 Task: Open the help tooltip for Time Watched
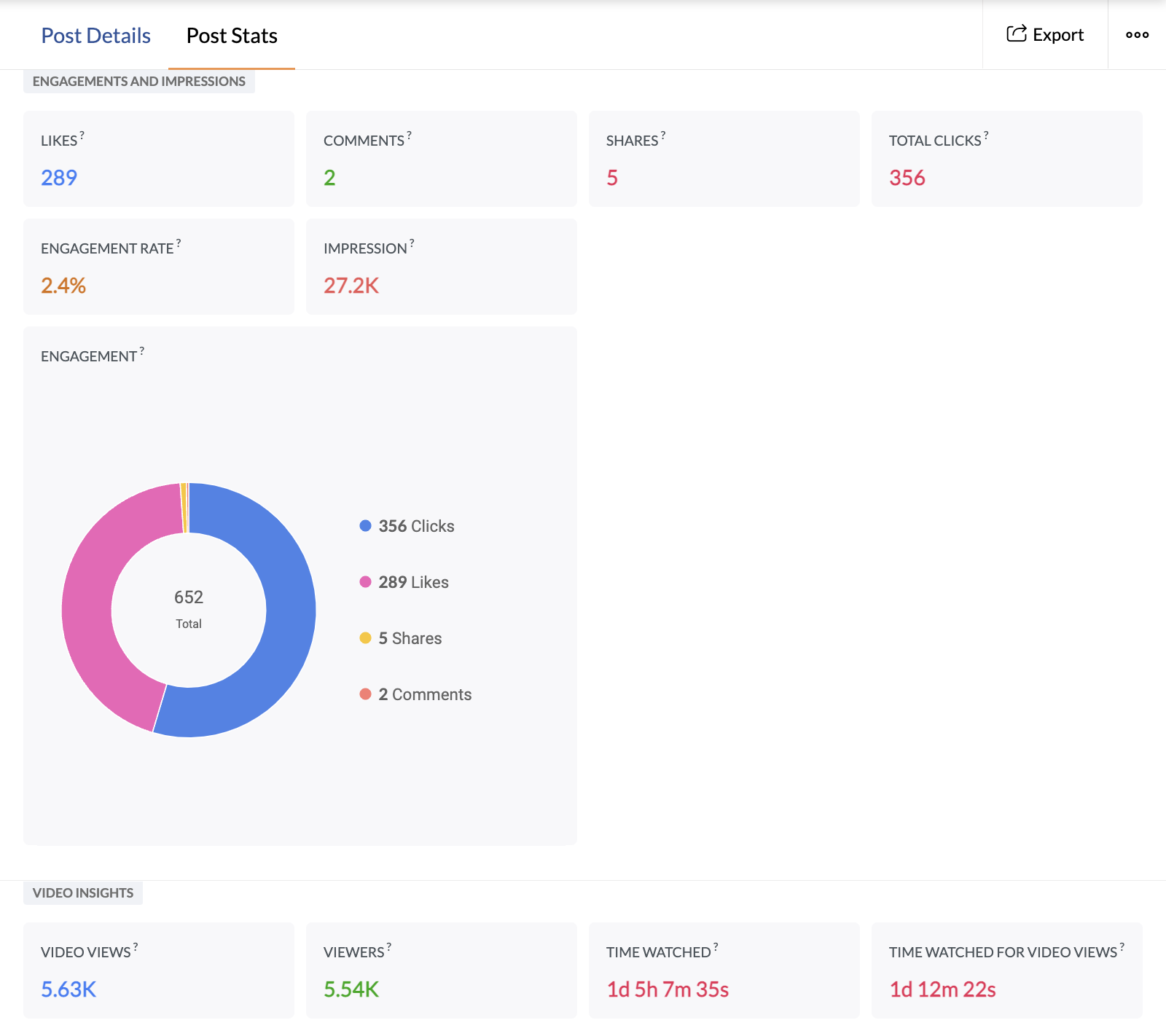717,946
